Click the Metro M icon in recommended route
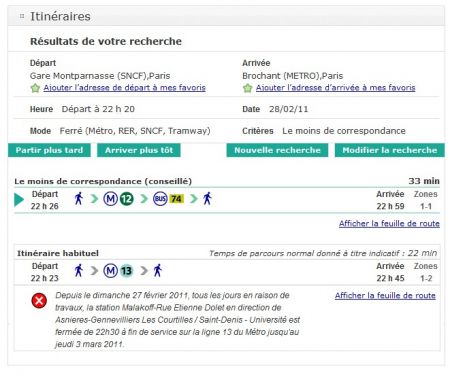450x375 pixels. click(x=110, y=199)
